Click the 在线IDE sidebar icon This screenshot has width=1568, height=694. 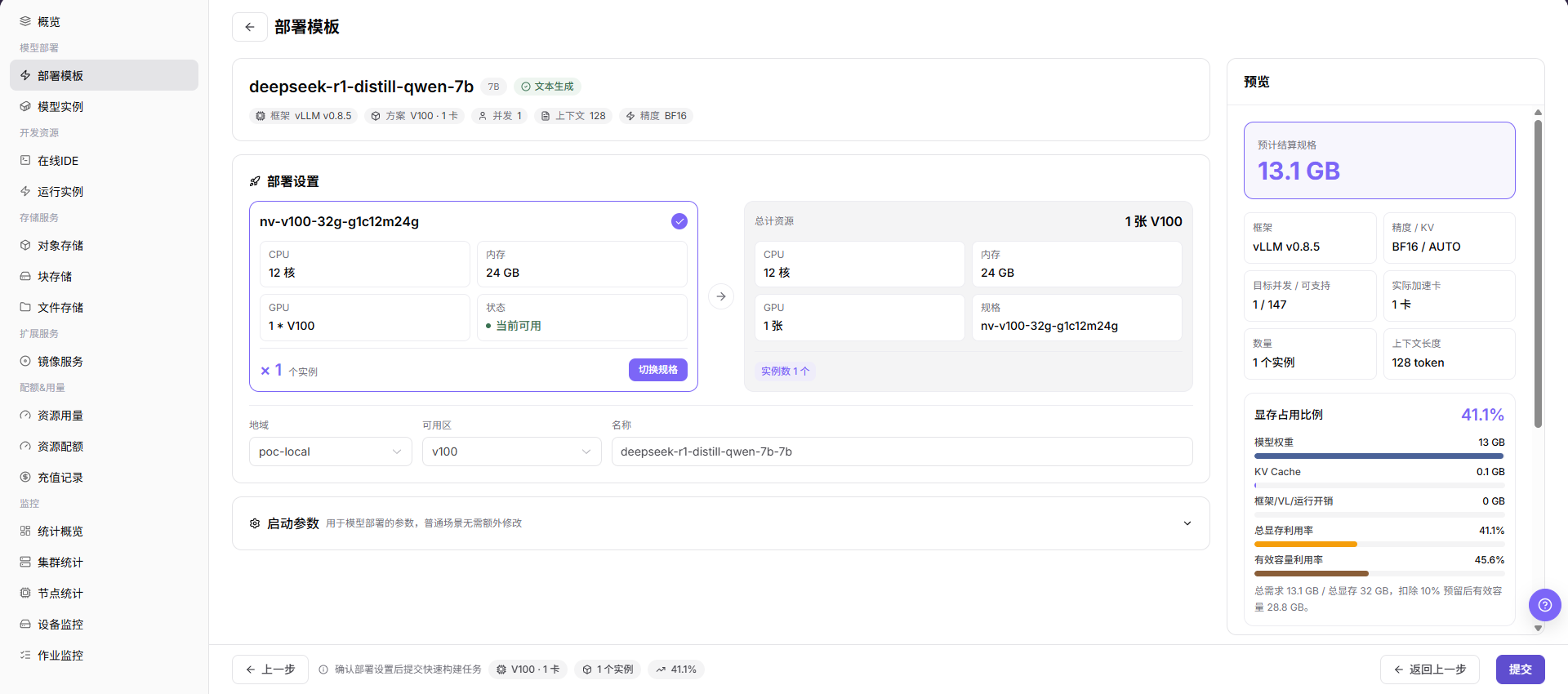click(x=25, y=160)
